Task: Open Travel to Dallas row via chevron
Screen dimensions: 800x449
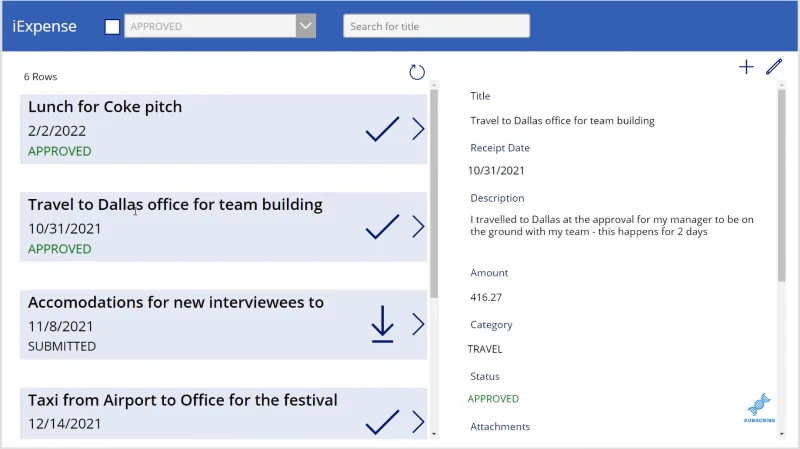Action: point(418,227)
